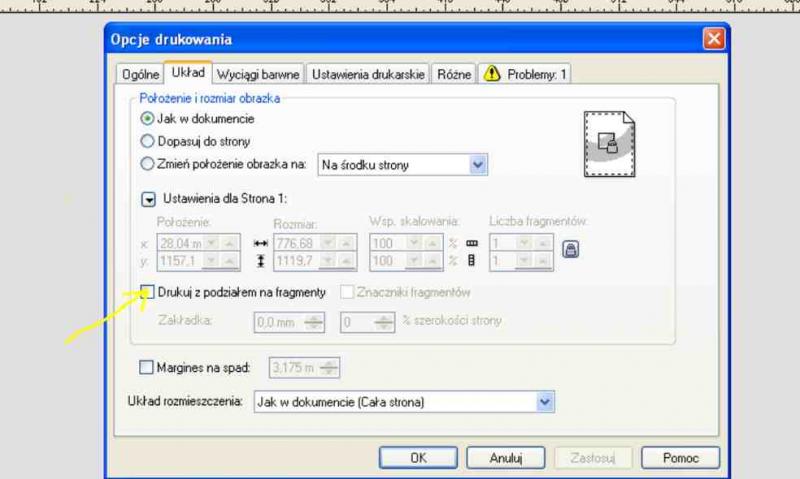Click the page preview icon with lock
This screenshot has height=479, width=800.
point(609,142)
